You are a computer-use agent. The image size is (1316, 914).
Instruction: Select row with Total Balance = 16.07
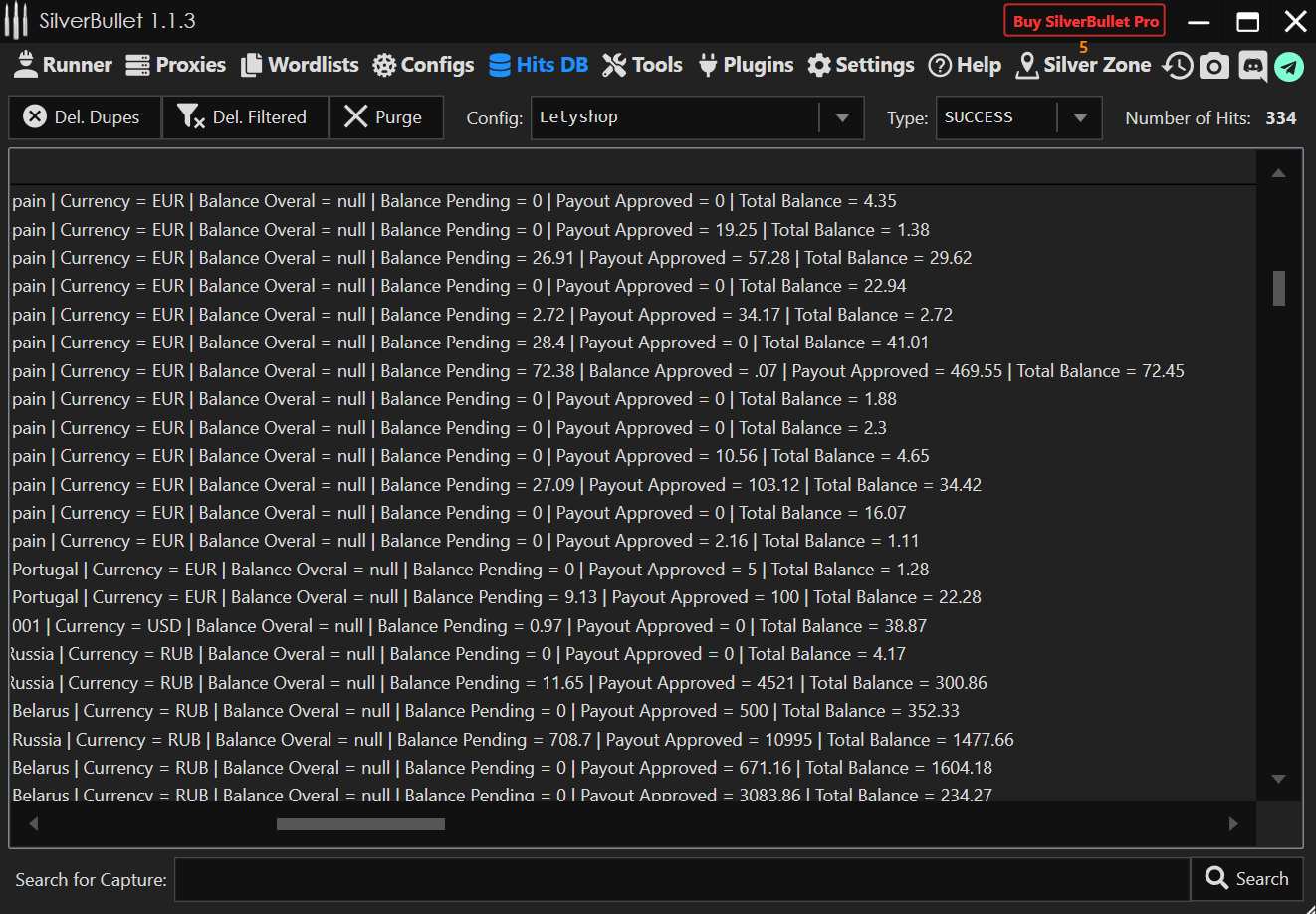tap(633, 513)
